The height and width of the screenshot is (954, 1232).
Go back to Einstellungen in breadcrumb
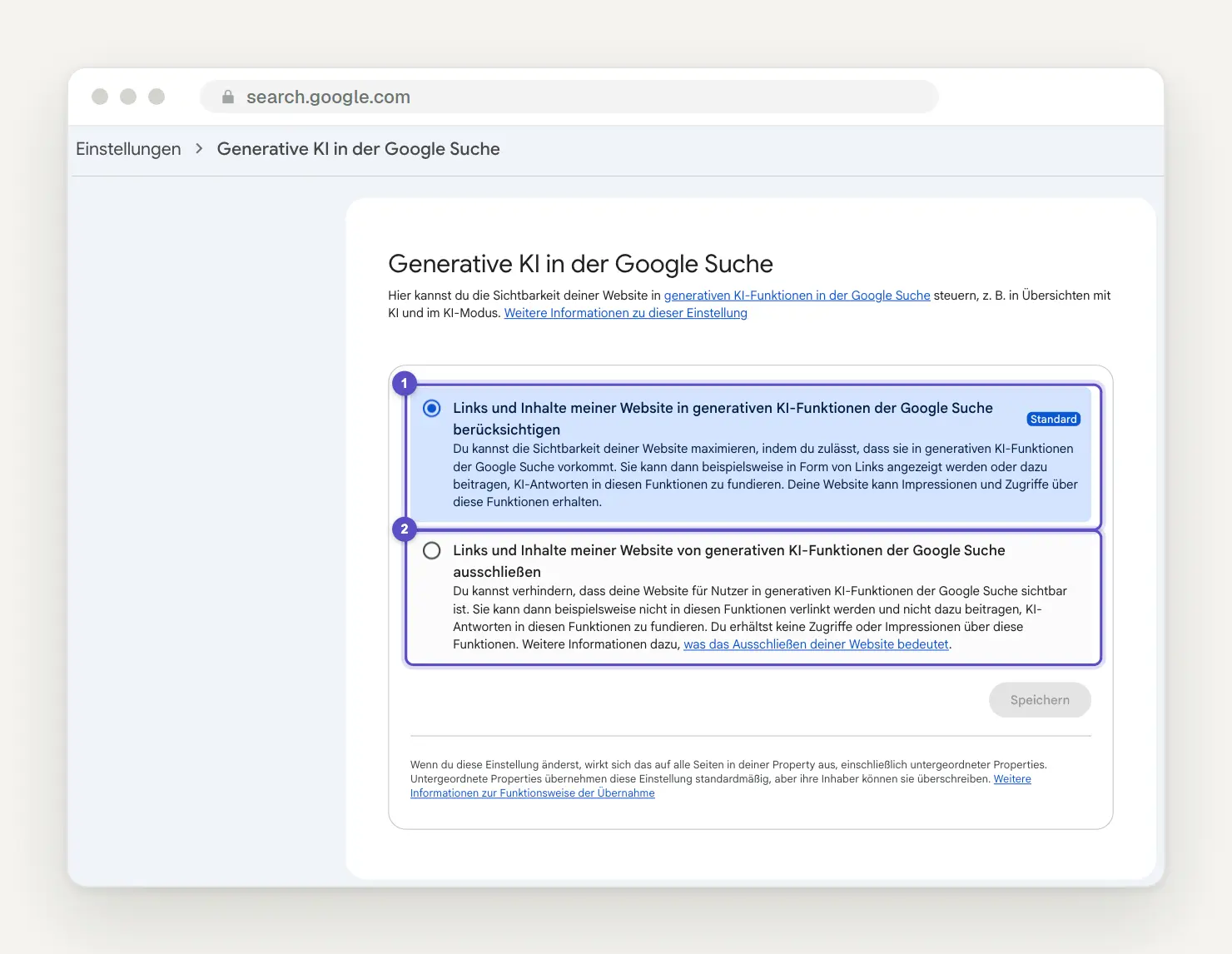click(128, 149)
